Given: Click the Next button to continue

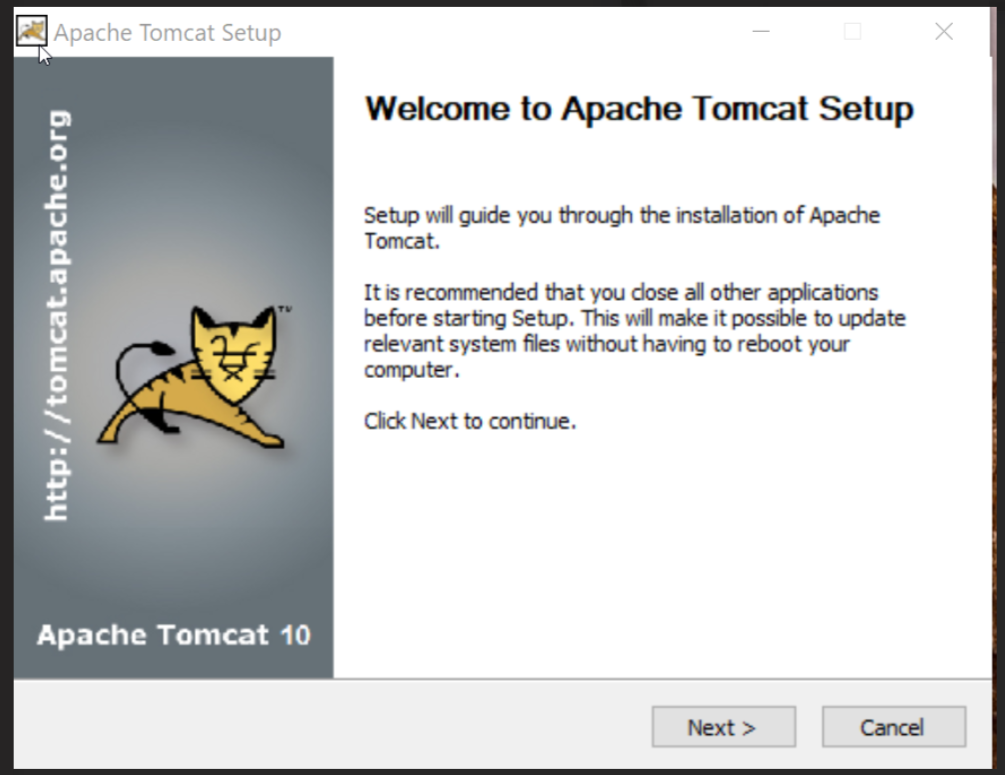Looking at the screenshot, I should [x=723, y=727].
